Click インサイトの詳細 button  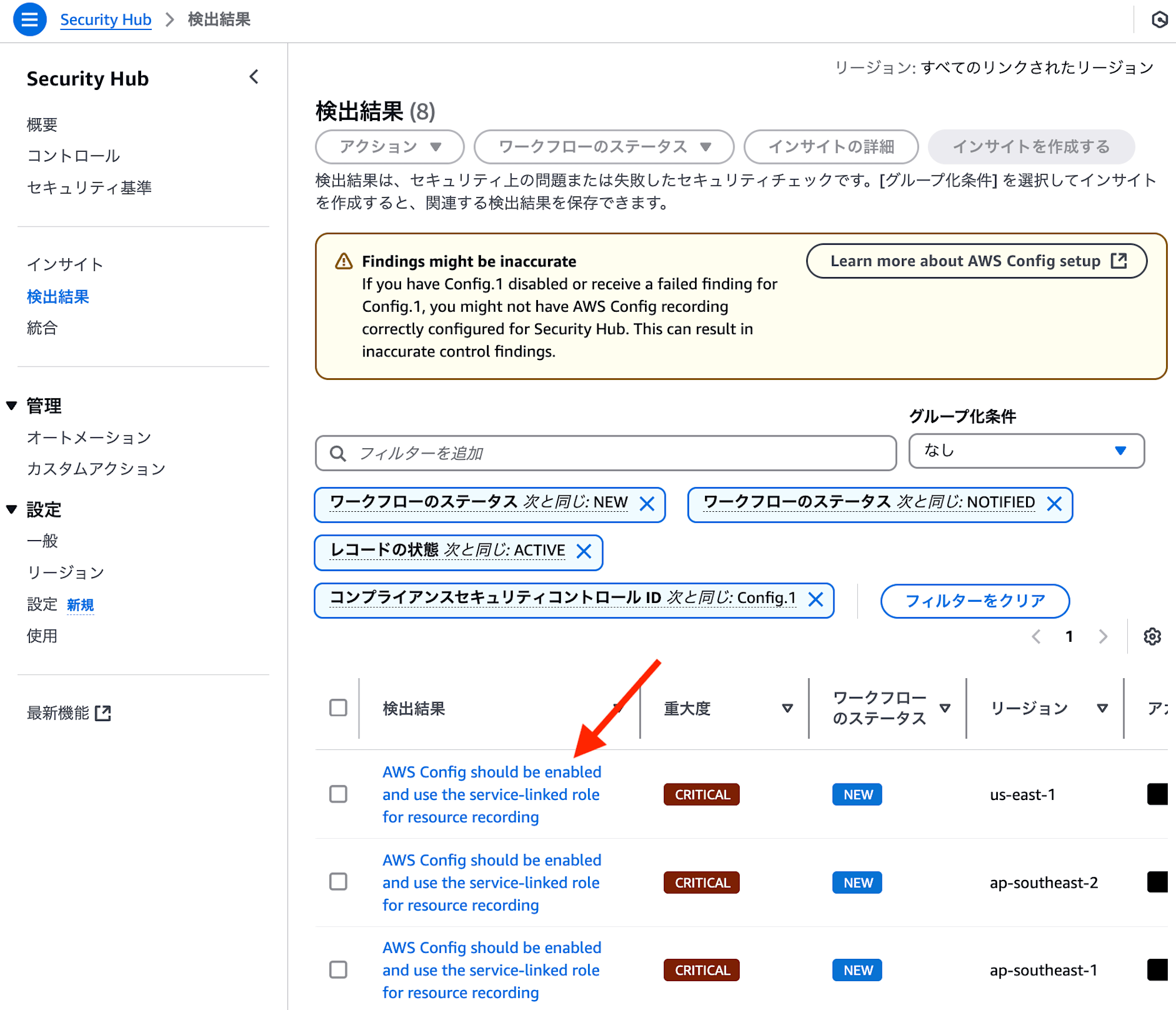(x=831, y=146)
